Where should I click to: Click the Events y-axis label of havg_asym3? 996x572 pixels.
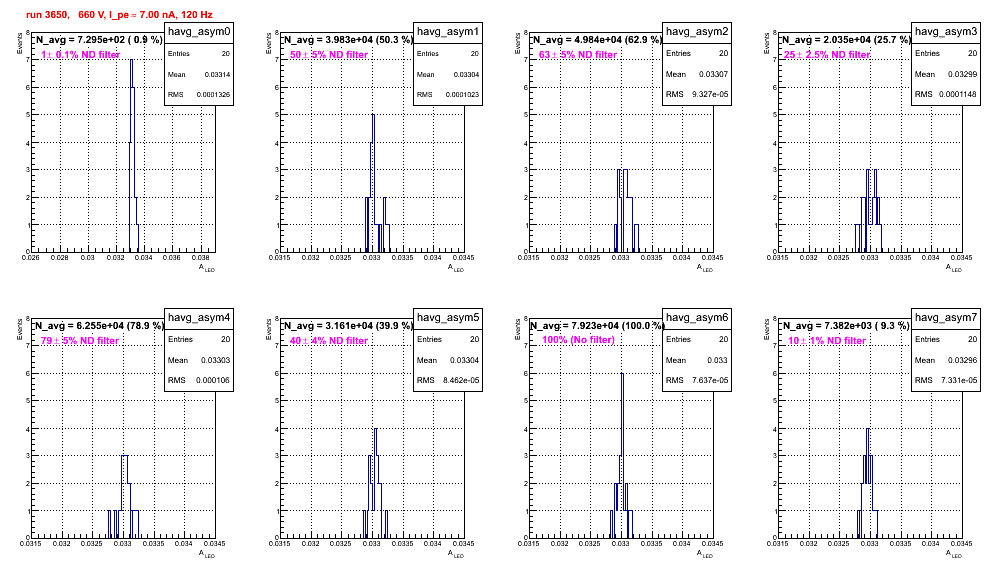click(766, 43)
